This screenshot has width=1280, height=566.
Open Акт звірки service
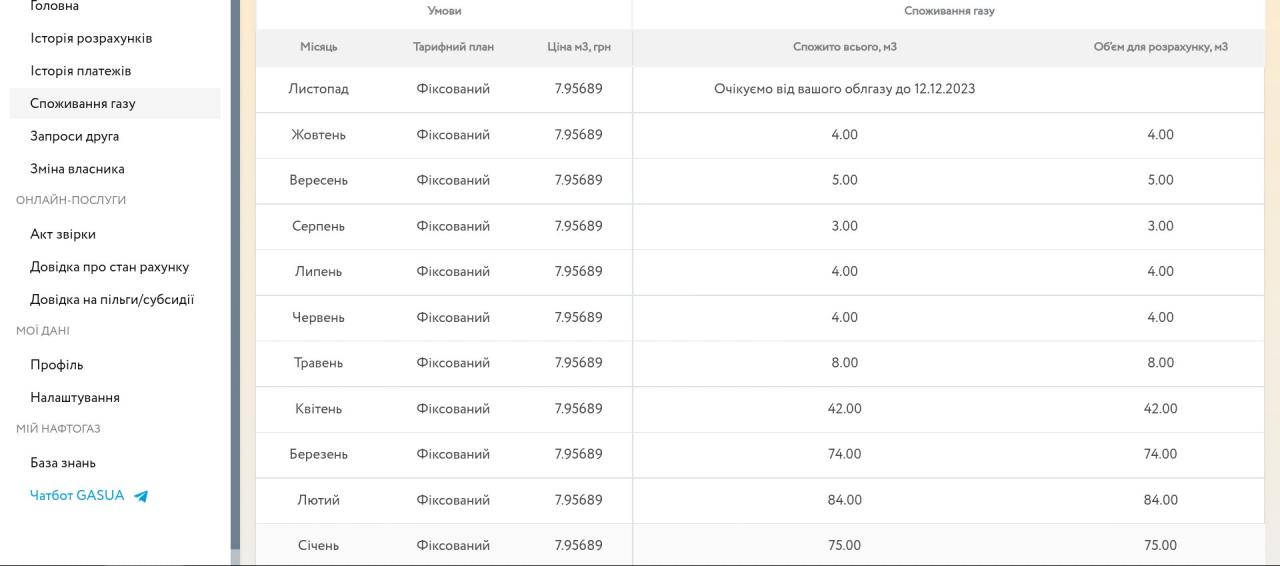coord(63,234)
